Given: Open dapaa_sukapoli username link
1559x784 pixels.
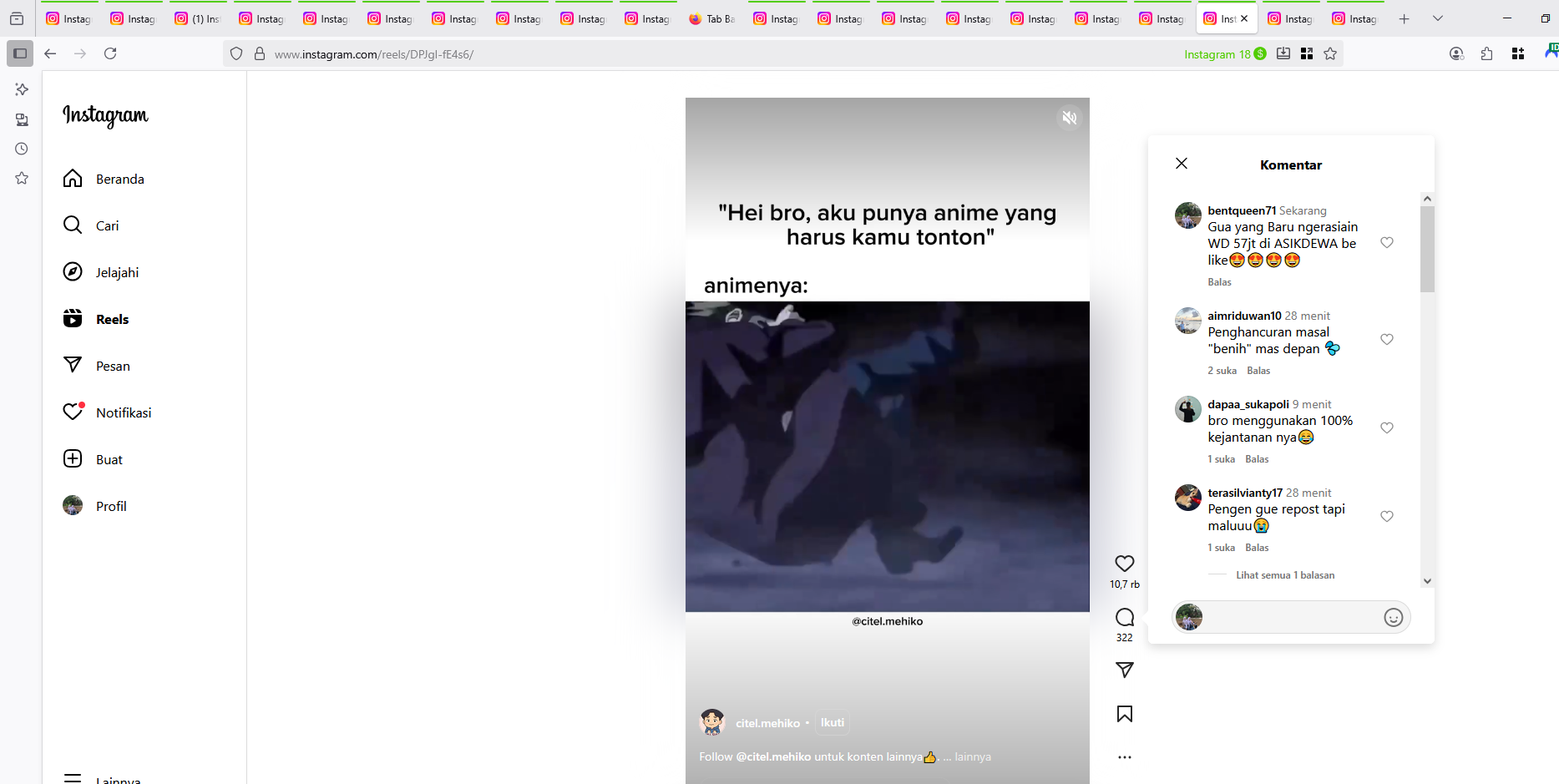Looking at the screenshot, I should pyautogui.click(x=1248, y=404).
